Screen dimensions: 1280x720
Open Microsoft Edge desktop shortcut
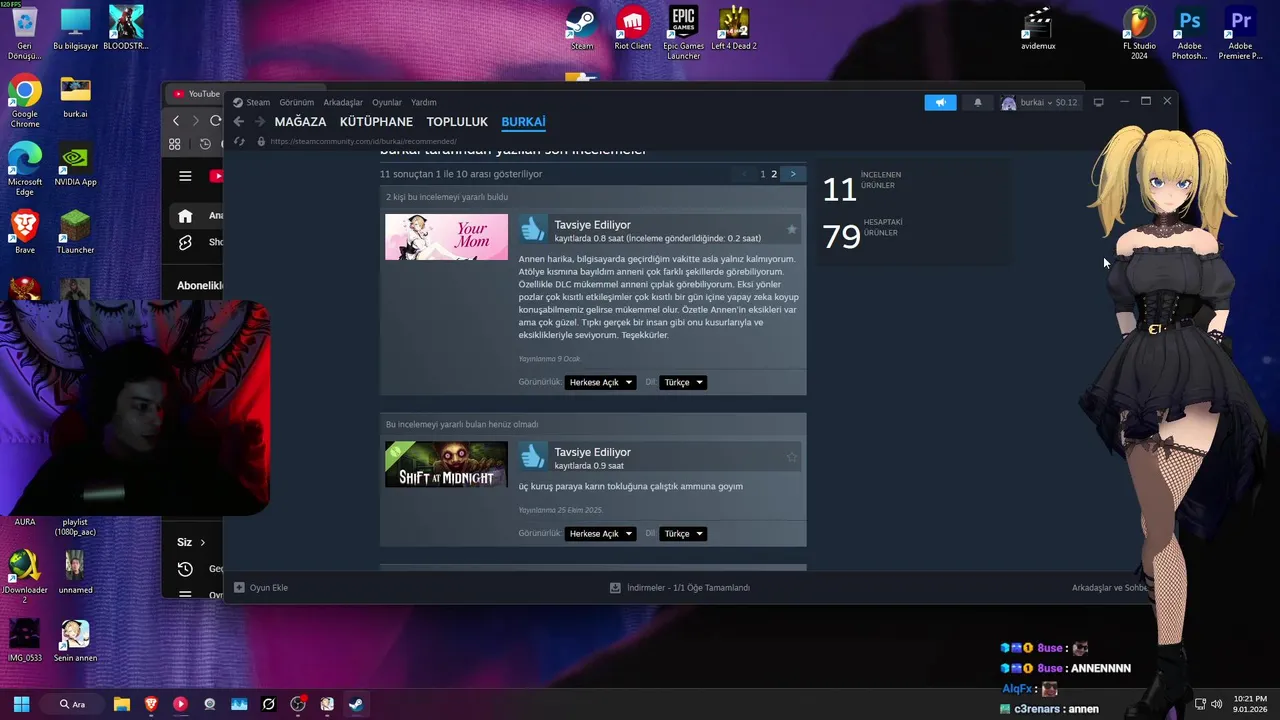(25, 168)
